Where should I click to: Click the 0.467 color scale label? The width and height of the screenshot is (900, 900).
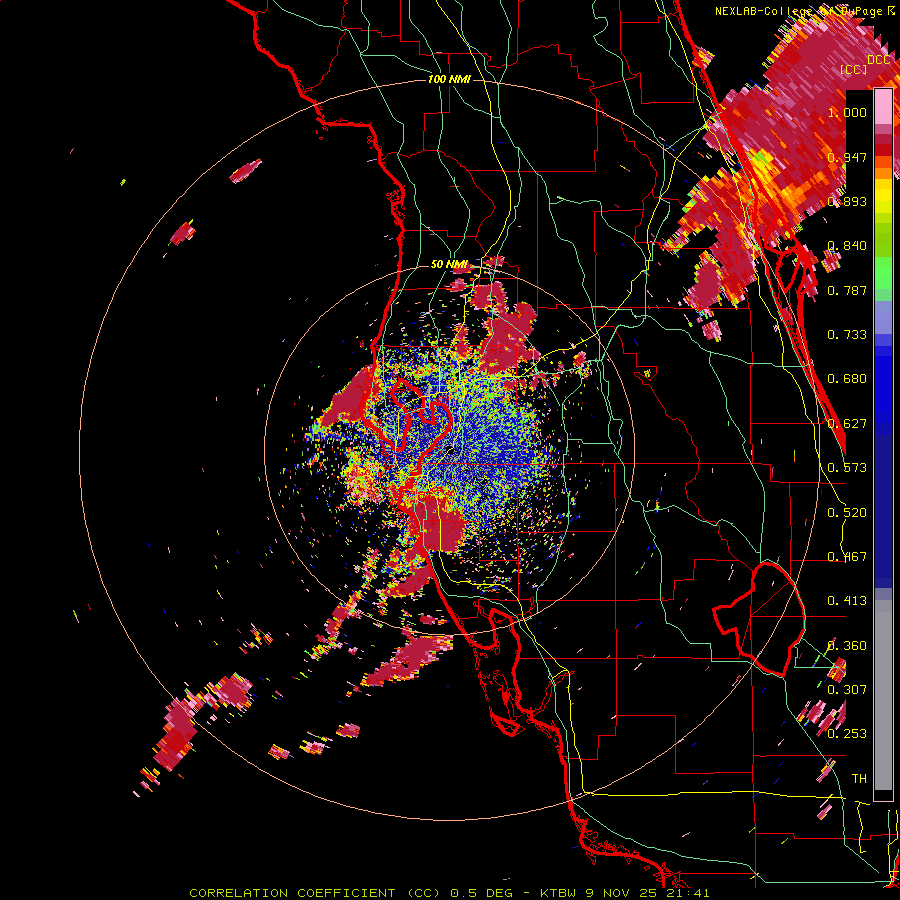click(x=847, y=557)
